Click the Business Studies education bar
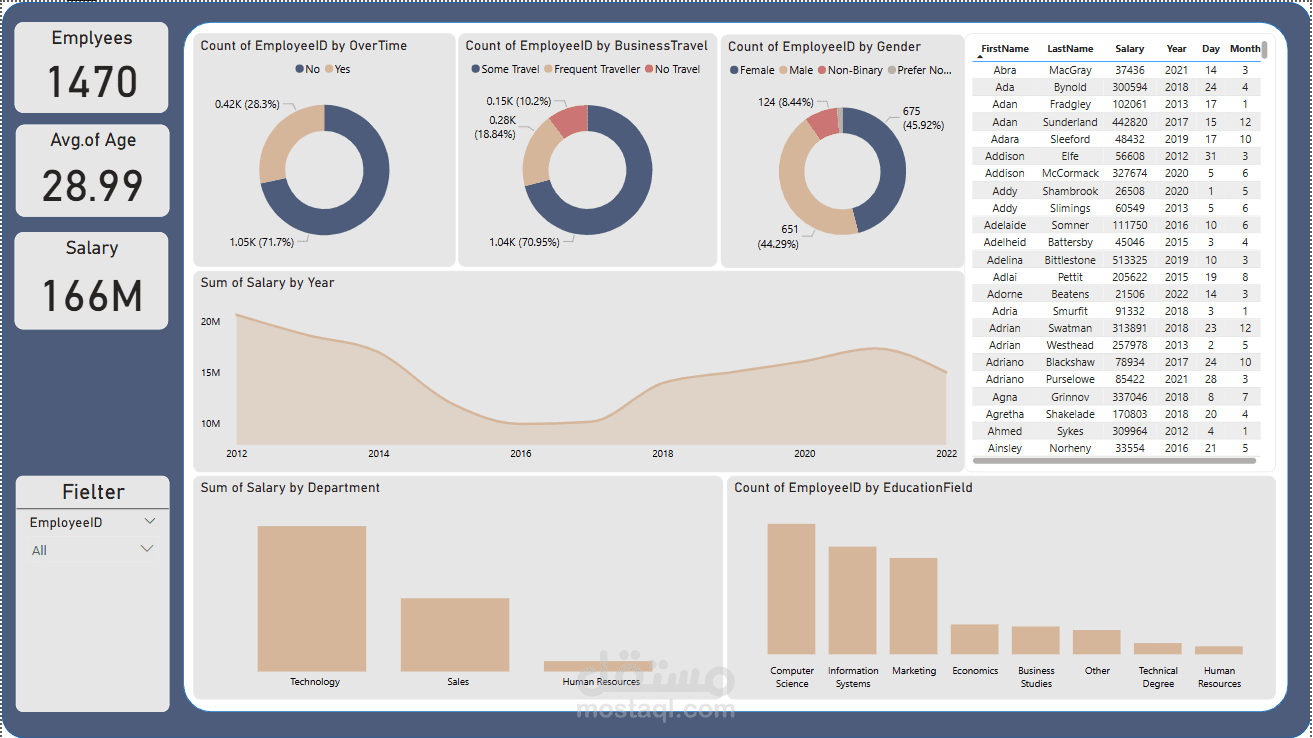This screenshot has height=738, width=1313. pyautogui.click(x=1035, y=640)
